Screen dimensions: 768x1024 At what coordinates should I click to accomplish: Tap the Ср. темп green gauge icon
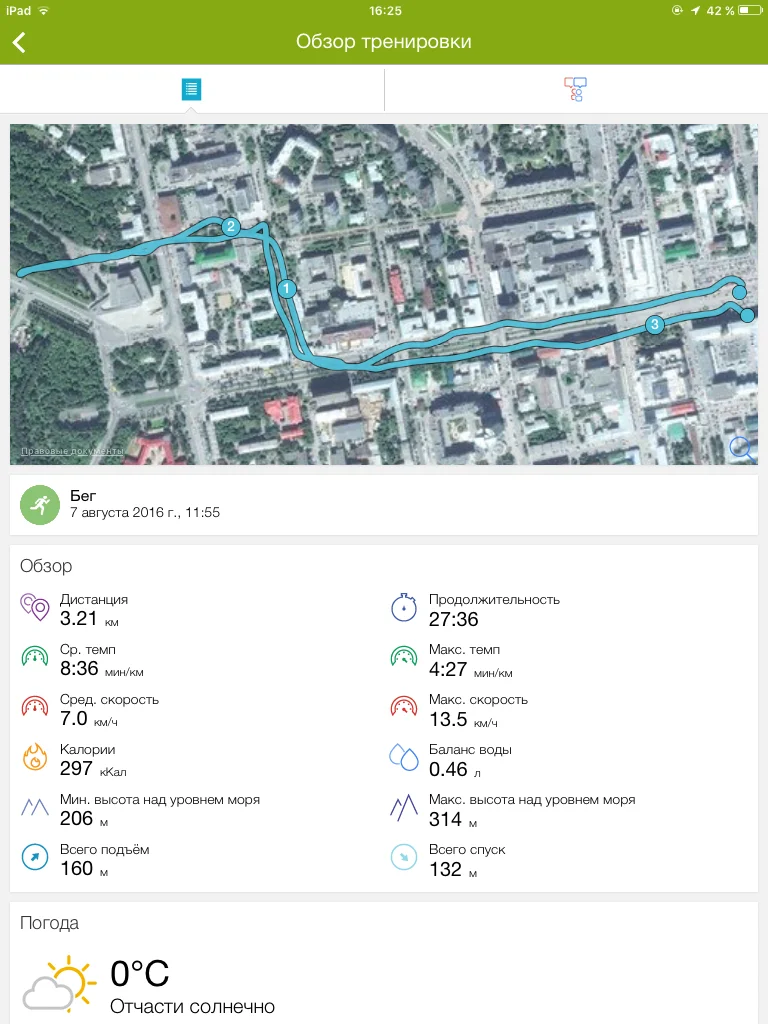click(x=35, y=657)
